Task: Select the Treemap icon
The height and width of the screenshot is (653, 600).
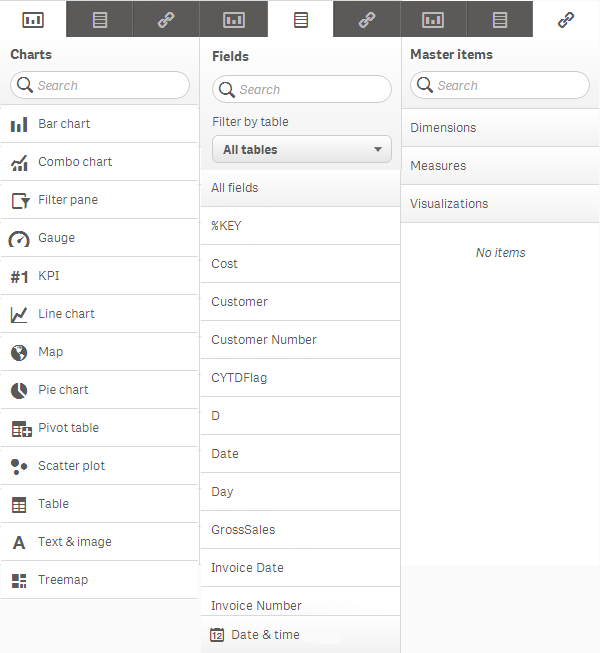Action: pyautogui.click(x=19, y=581)
